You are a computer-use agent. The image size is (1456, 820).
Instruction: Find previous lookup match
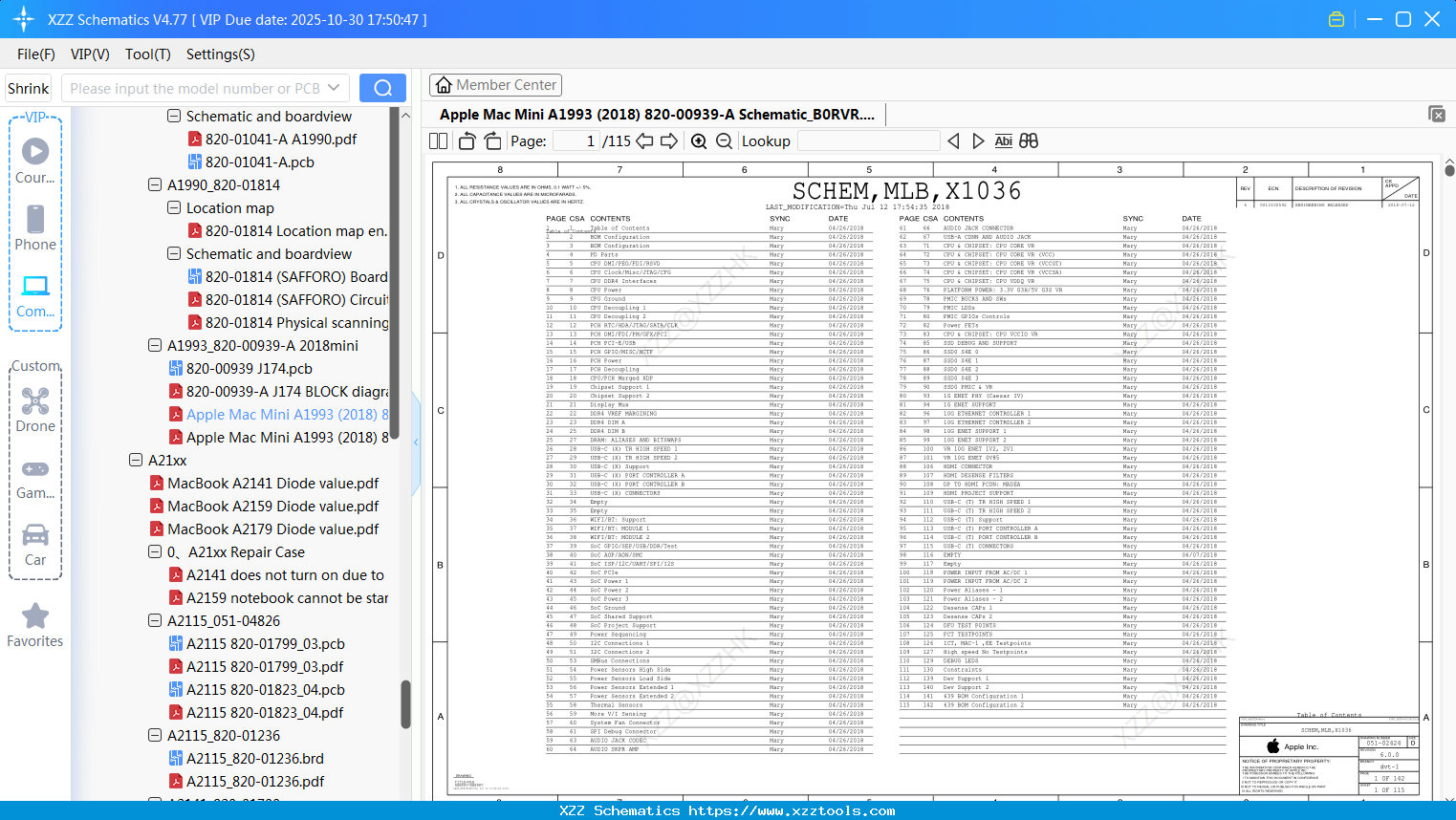tap(953, 141)
